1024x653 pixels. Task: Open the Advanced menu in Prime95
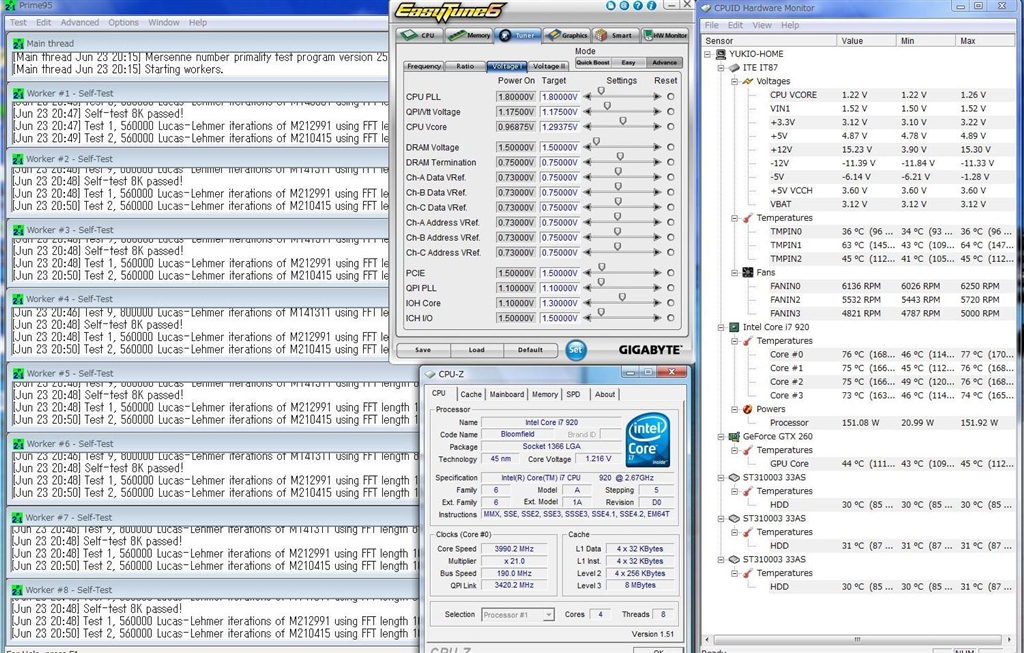pyautogui.click(x=79, y=22)
